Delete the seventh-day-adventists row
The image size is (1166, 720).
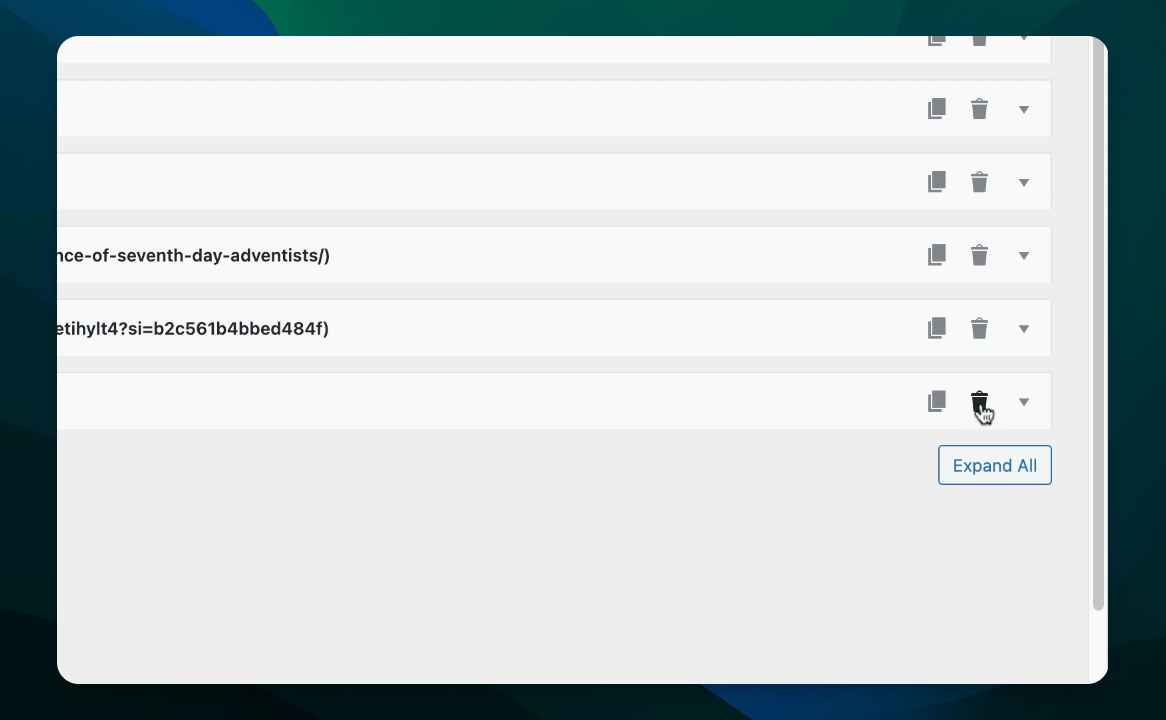(x=979, y=255)
